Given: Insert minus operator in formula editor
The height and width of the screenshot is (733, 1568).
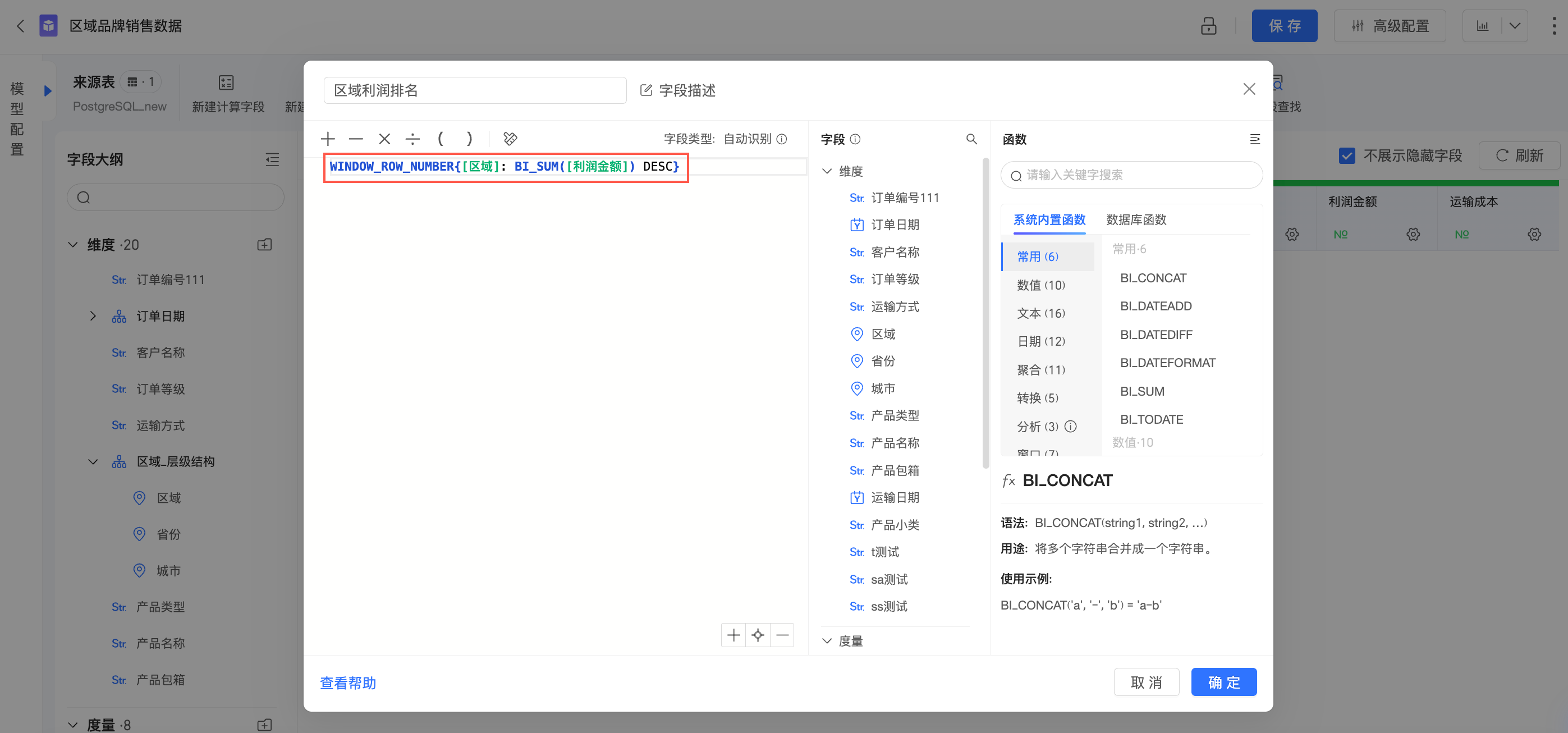Looking at the screenshot, I should pos(356,139).
